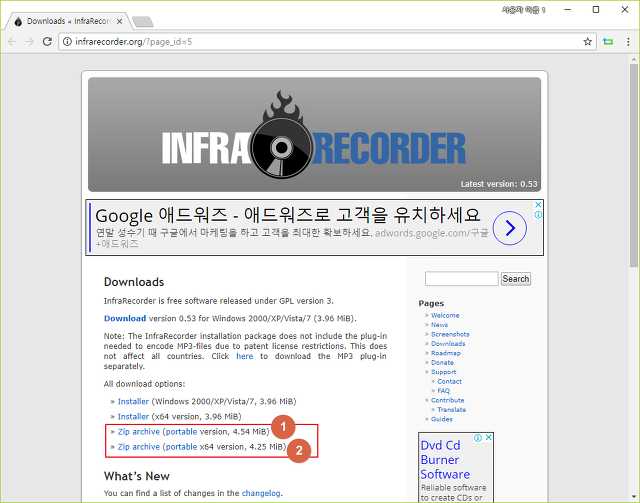Maximize the Chrome window
The image size is (640, 503).
click(x=596, y=9)
